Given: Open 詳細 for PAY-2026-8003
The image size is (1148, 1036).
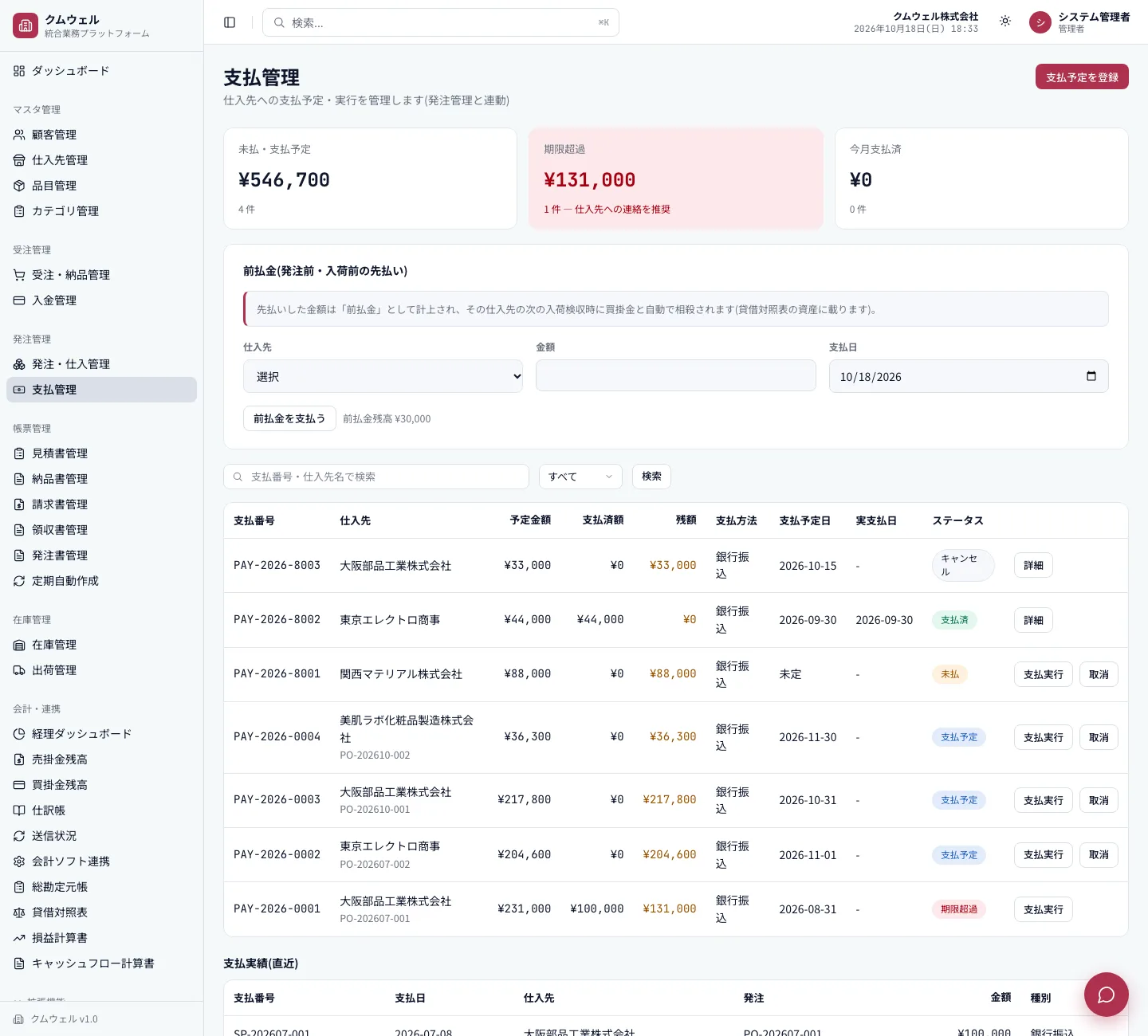Looking at the screenshot, I should tap(1033, 565).
